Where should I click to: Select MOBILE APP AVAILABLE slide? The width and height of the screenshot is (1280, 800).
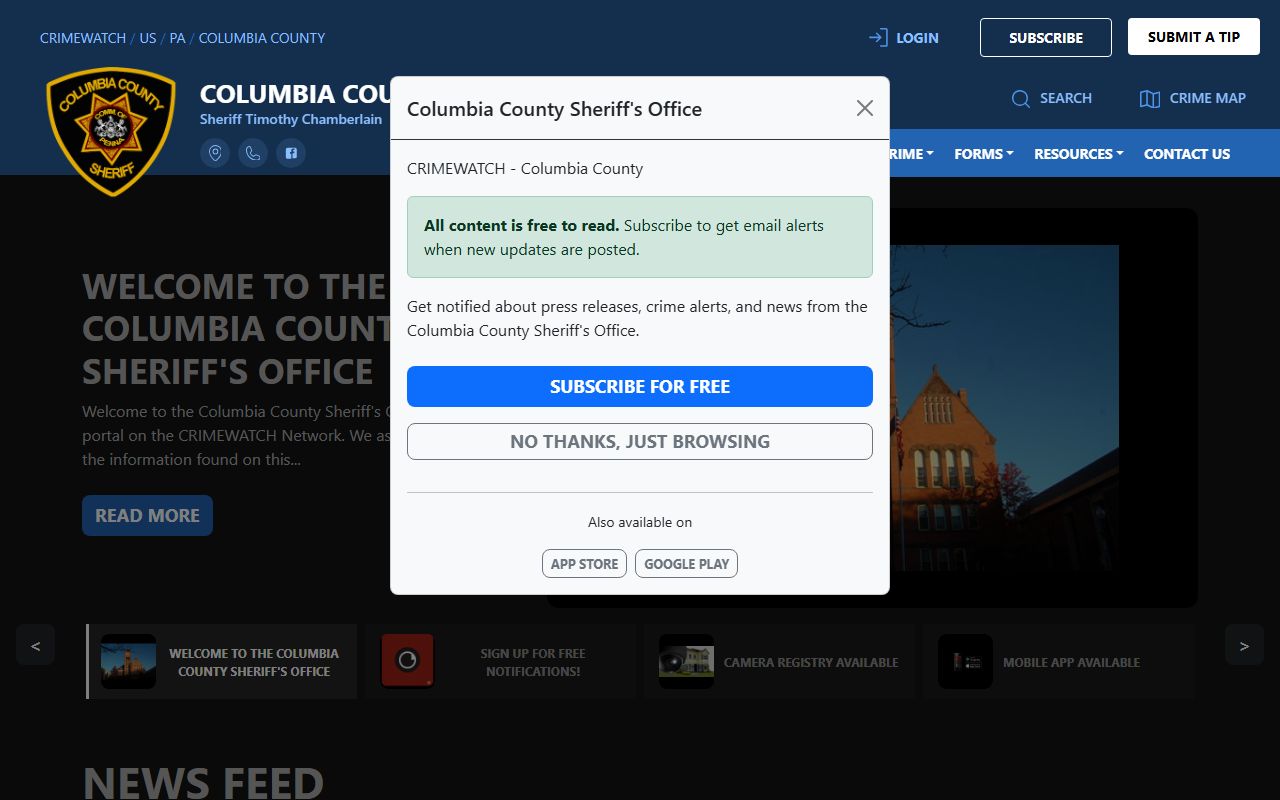point(1059,662)
